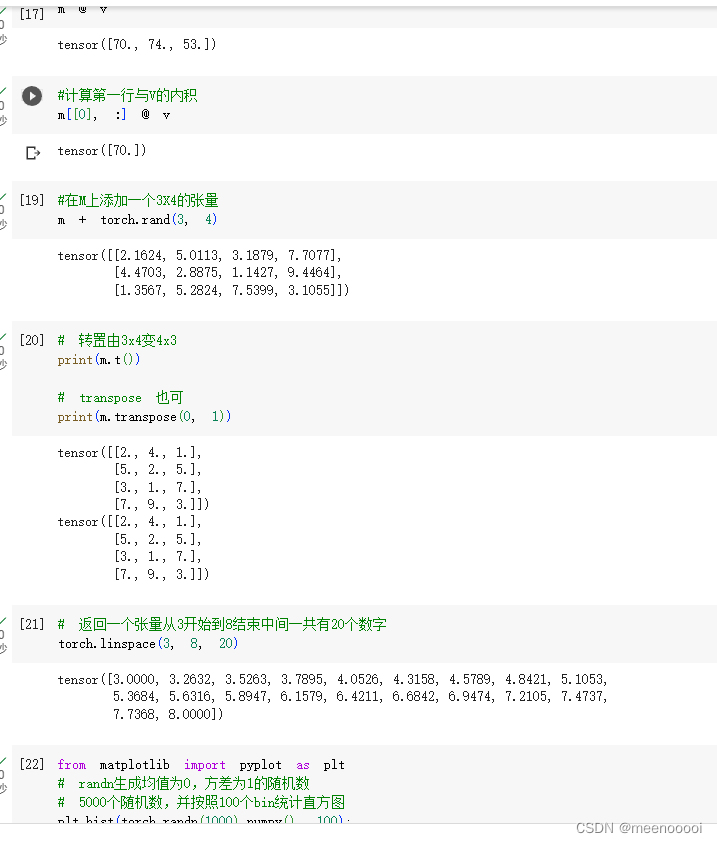Select cell number [21] execution indicator
Image resolution: width=717 pixels, height=843 pixels.
32,624
